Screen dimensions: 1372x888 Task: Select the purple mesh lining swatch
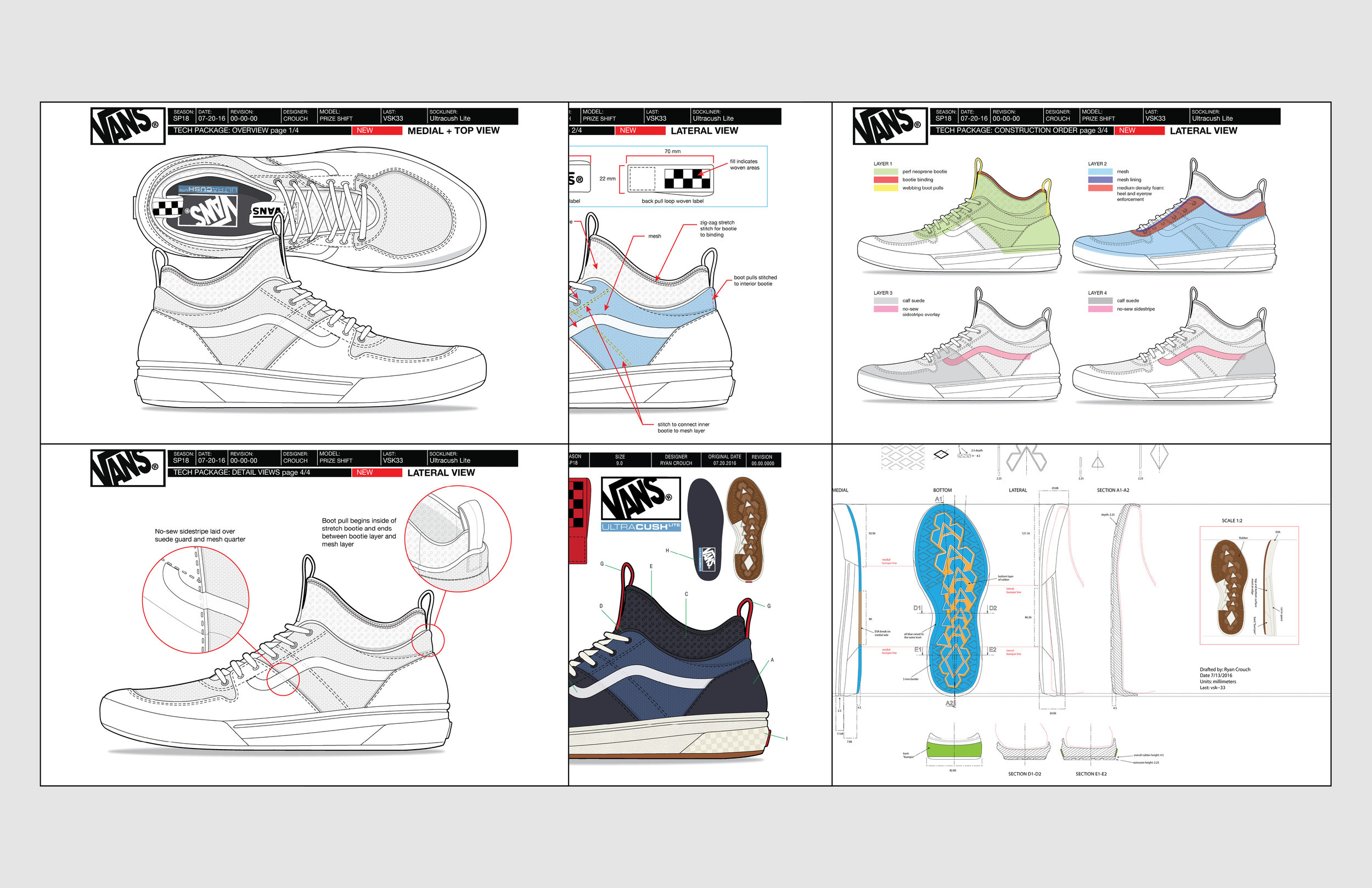[x=1100, y=180]
